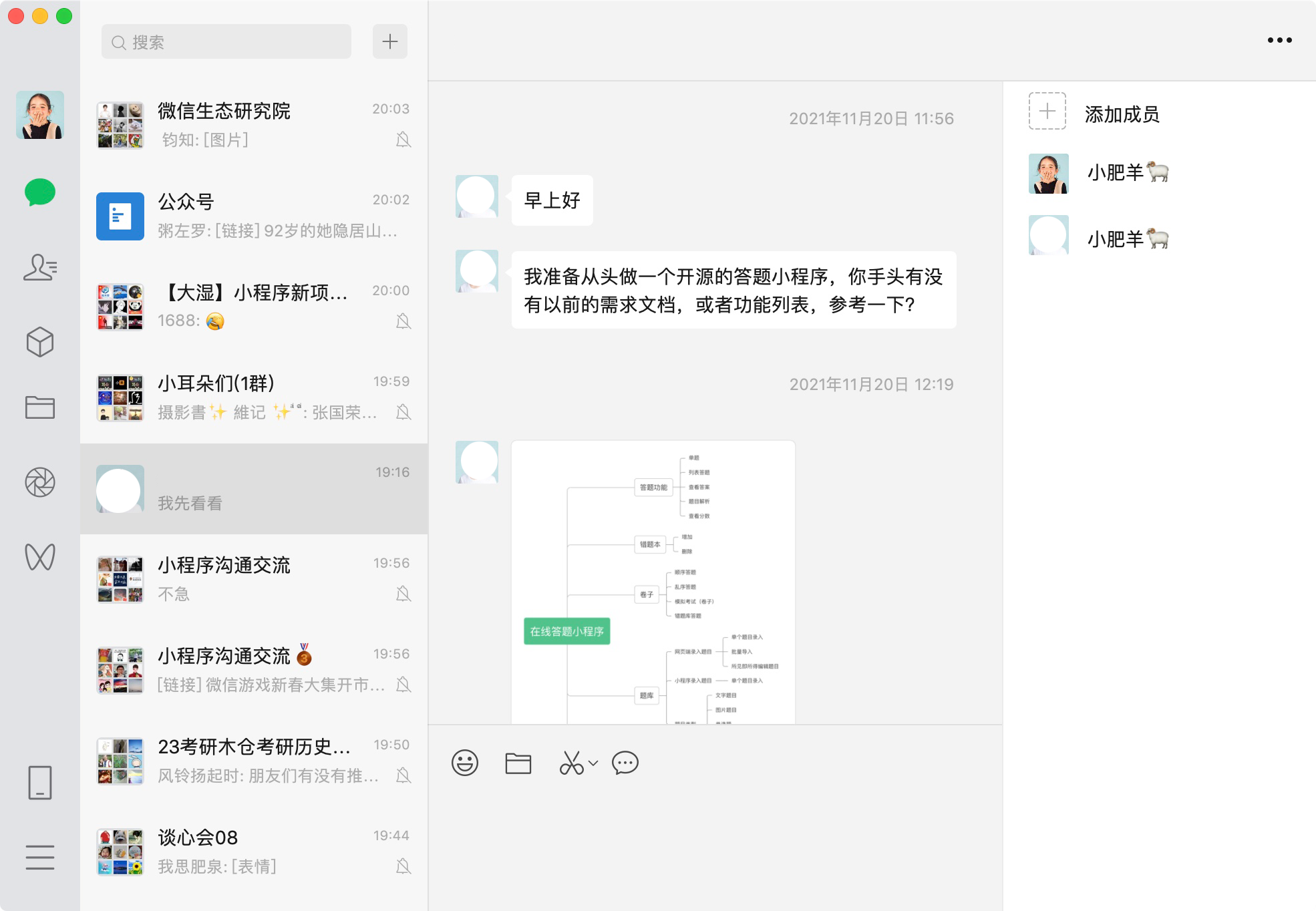Open Favorites cube icon in sidebar
The image size is (1316, 911).
40,341
